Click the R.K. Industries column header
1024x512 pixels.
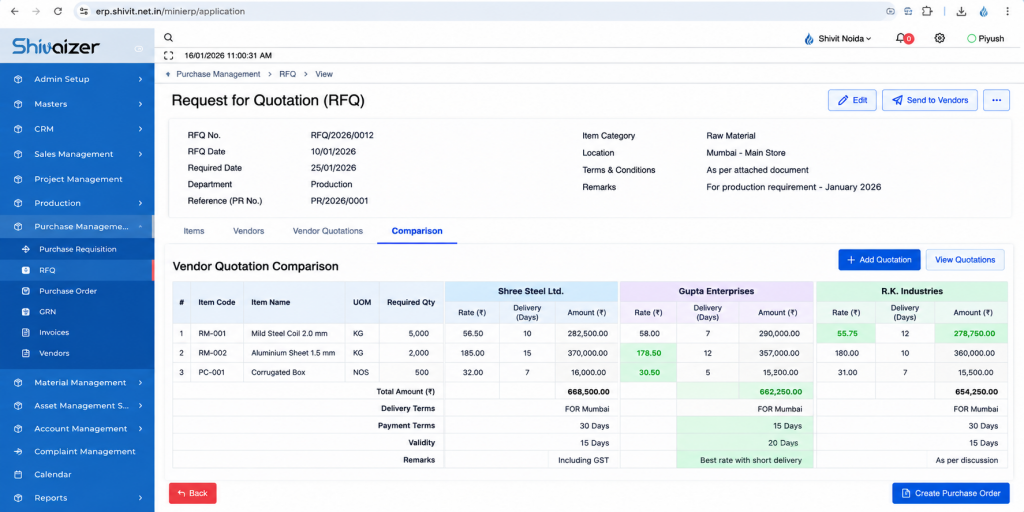point(912,291)
